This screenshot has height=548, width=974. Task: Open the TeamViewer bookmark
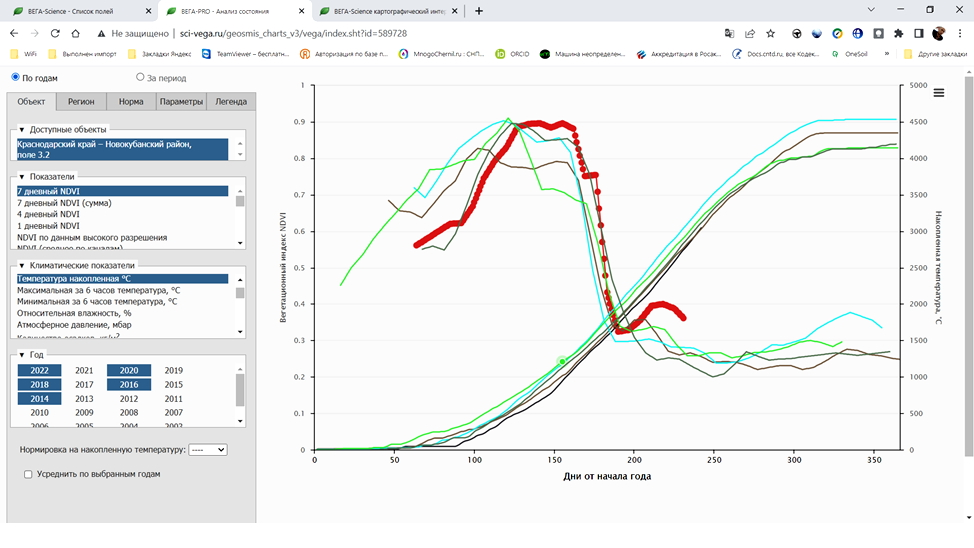click(x=245, y=54)
